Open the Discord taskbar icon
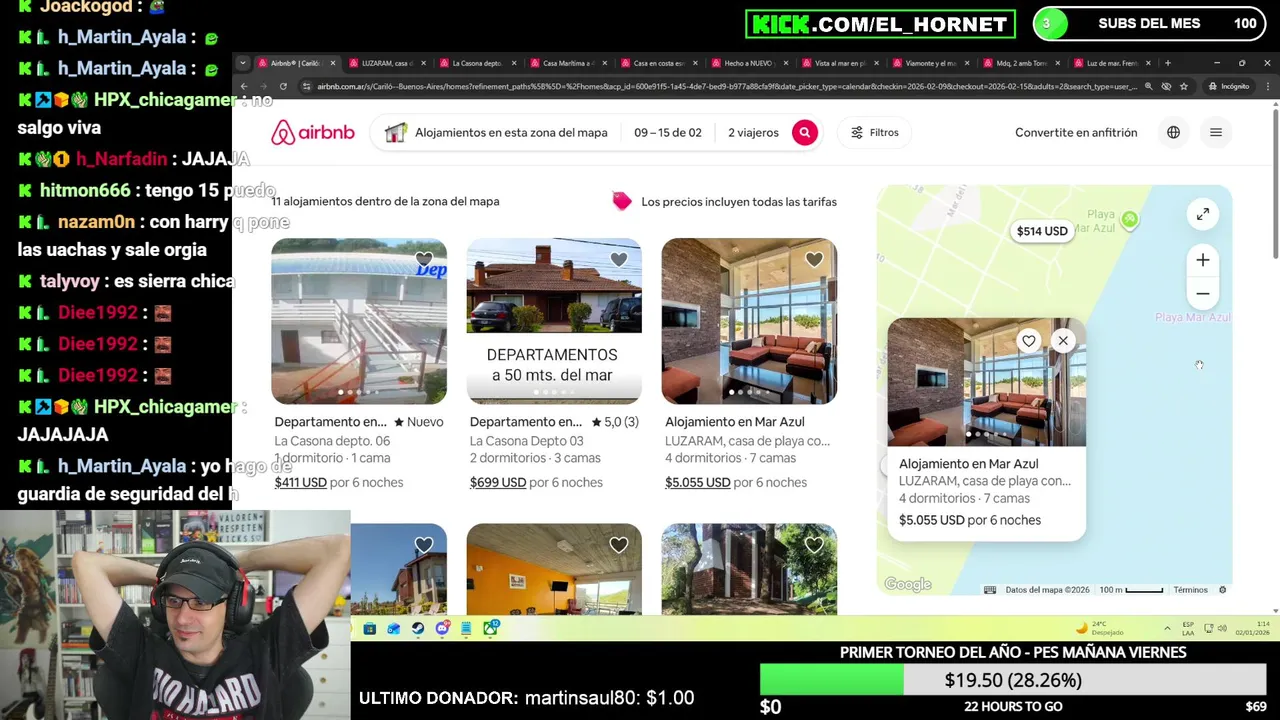 pos(442,628)
